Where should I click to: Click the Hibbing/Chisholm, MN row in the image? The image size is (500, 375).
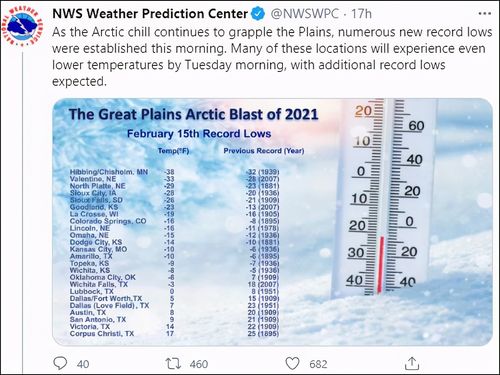coord(174,172)
